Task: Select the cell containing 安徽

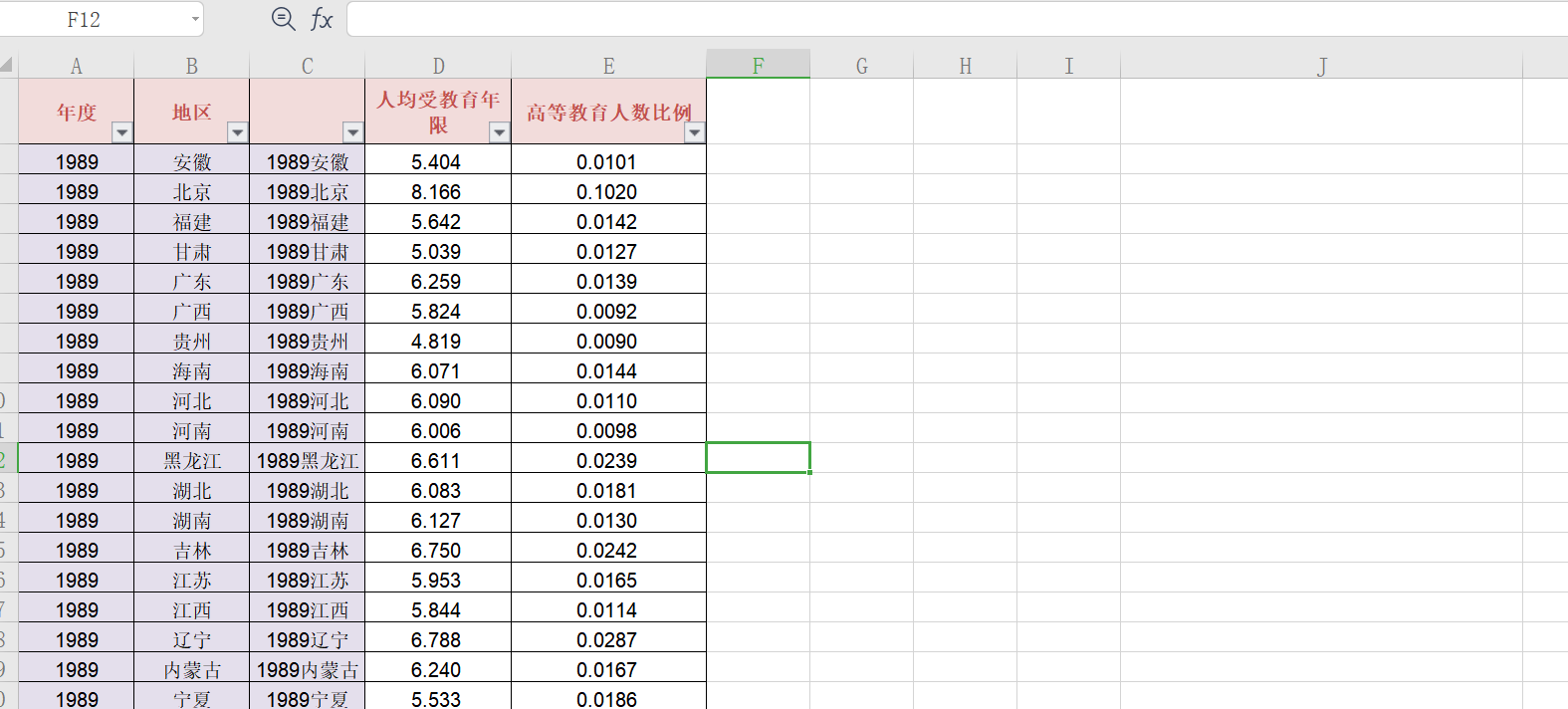Action: [x=192, y=161]
